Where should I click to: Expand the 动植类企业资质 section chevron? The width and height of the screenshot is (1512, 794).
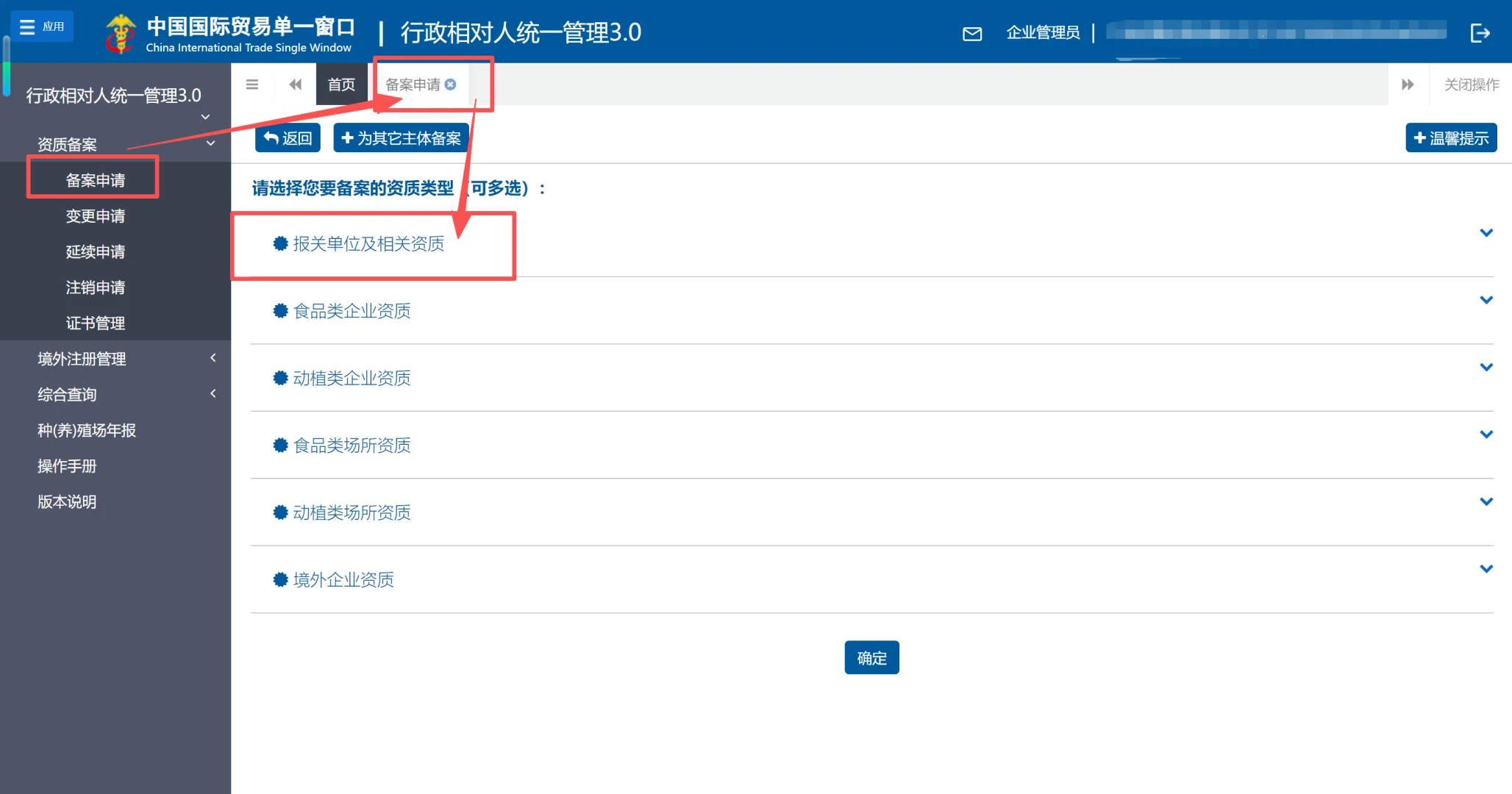(1486, 366)
